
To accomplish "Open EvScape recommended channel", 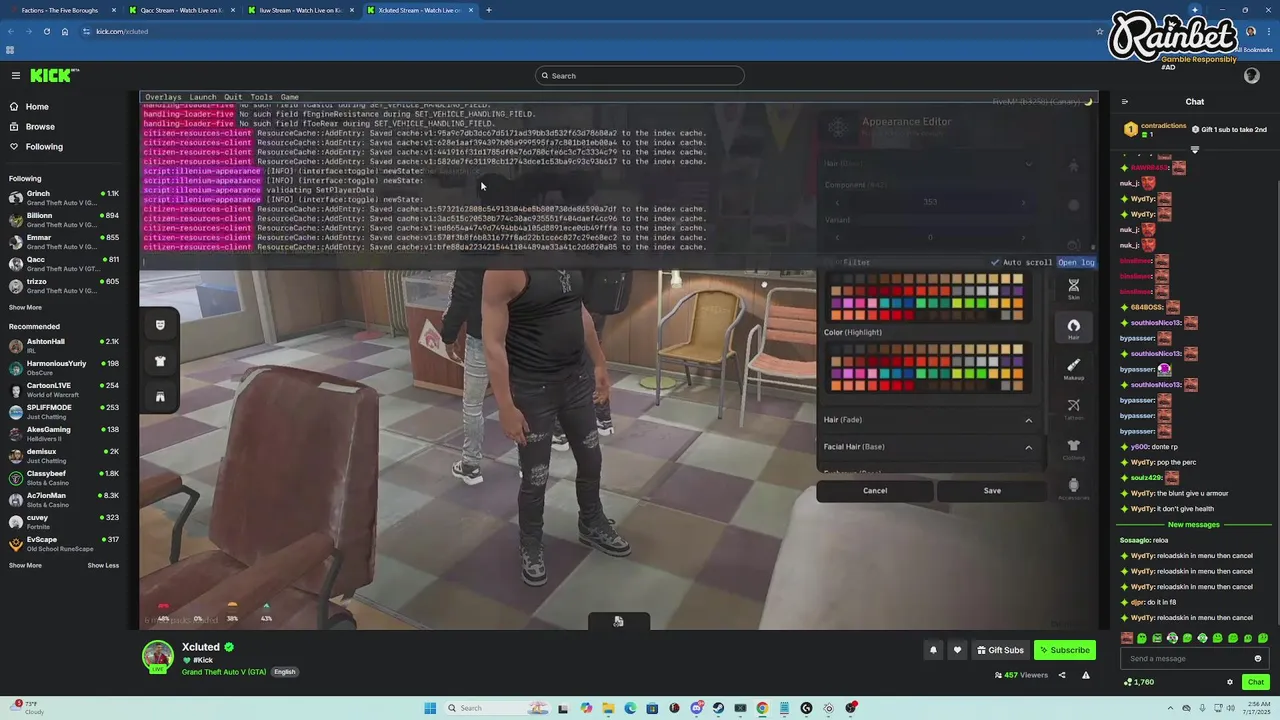I will (x=62, y=543).
